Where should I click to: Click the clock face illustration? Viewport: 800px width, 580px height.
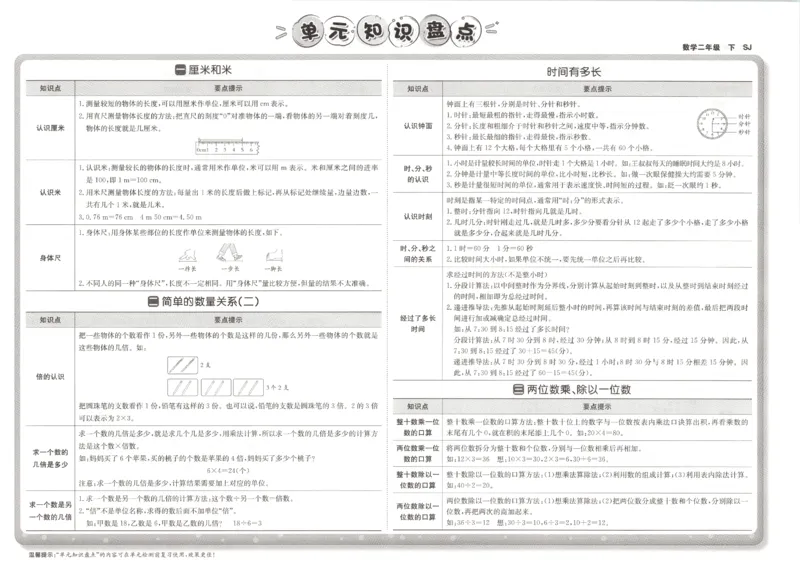click(x=712, y=123)
